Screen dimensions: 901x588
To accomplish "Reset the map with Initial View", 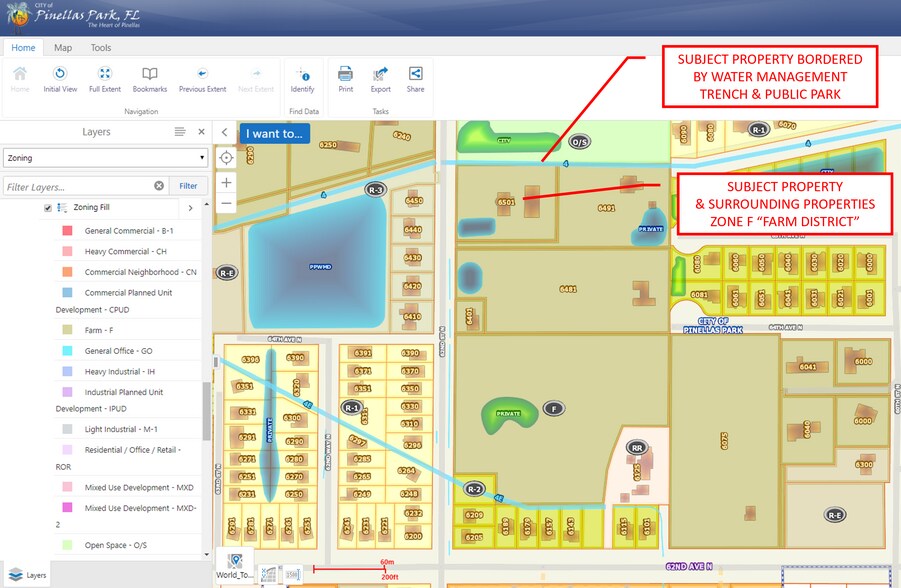I will coord(60,79).
